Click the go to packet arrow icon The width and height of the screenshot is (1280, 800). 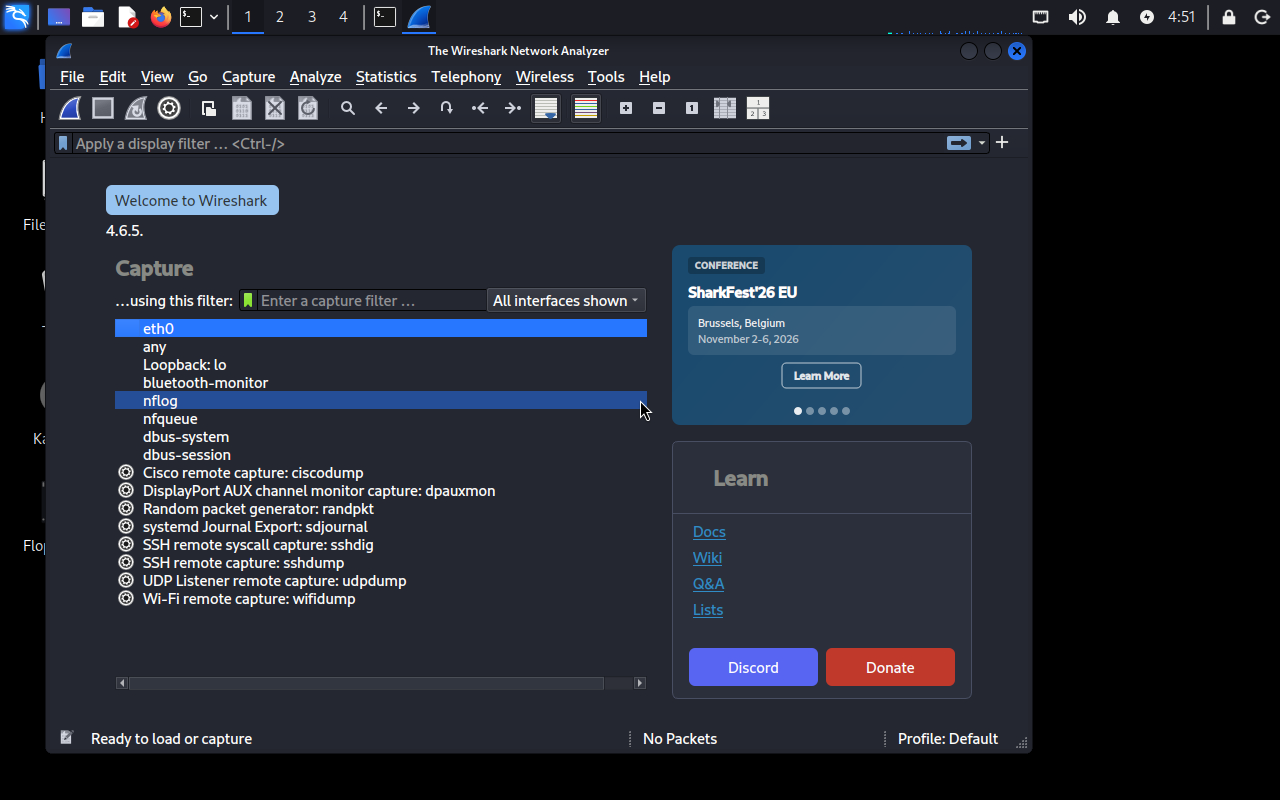446,108
